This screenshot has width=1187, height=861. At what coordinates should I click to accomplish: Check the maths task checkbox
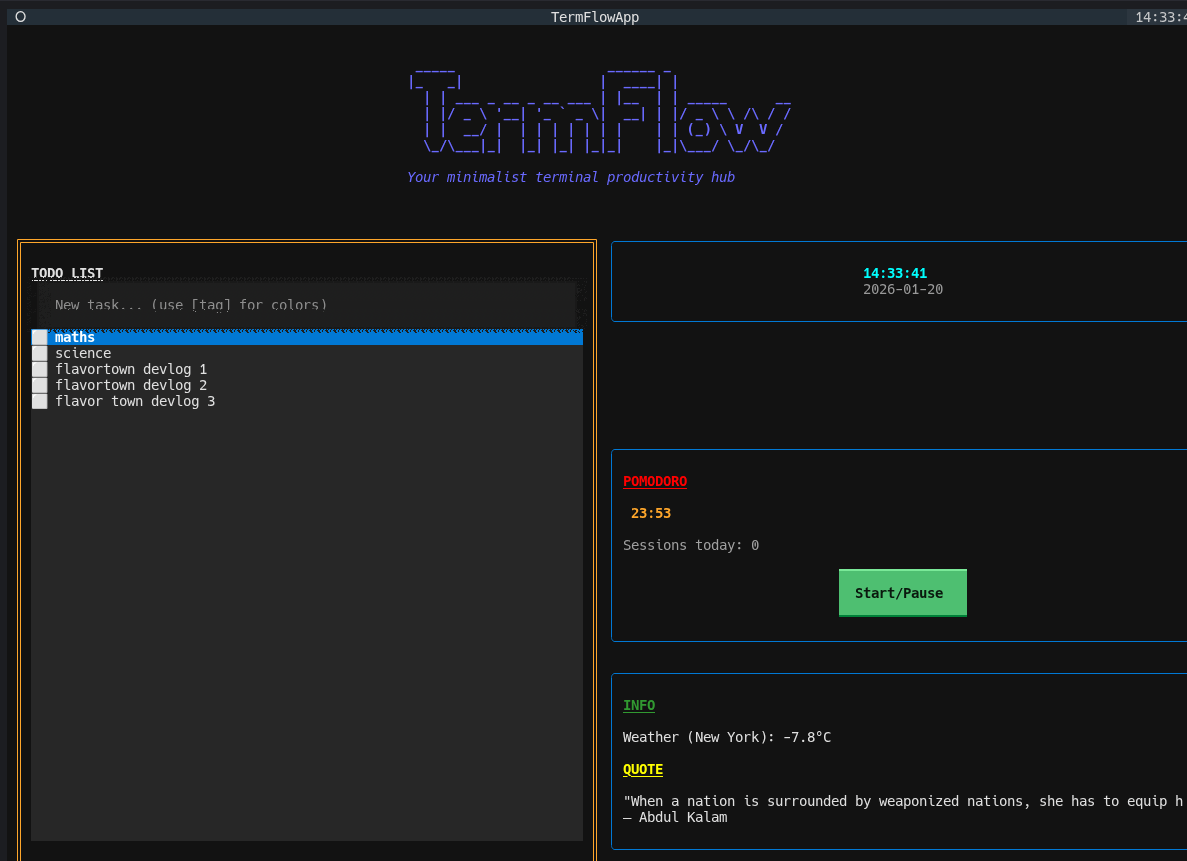point(39,338)
